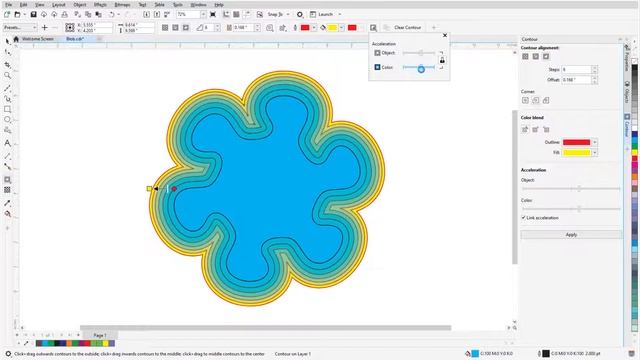Switch to Welcome Screen tab
The width and height of the screenshot is (640, 360).
tap(38, 39)
